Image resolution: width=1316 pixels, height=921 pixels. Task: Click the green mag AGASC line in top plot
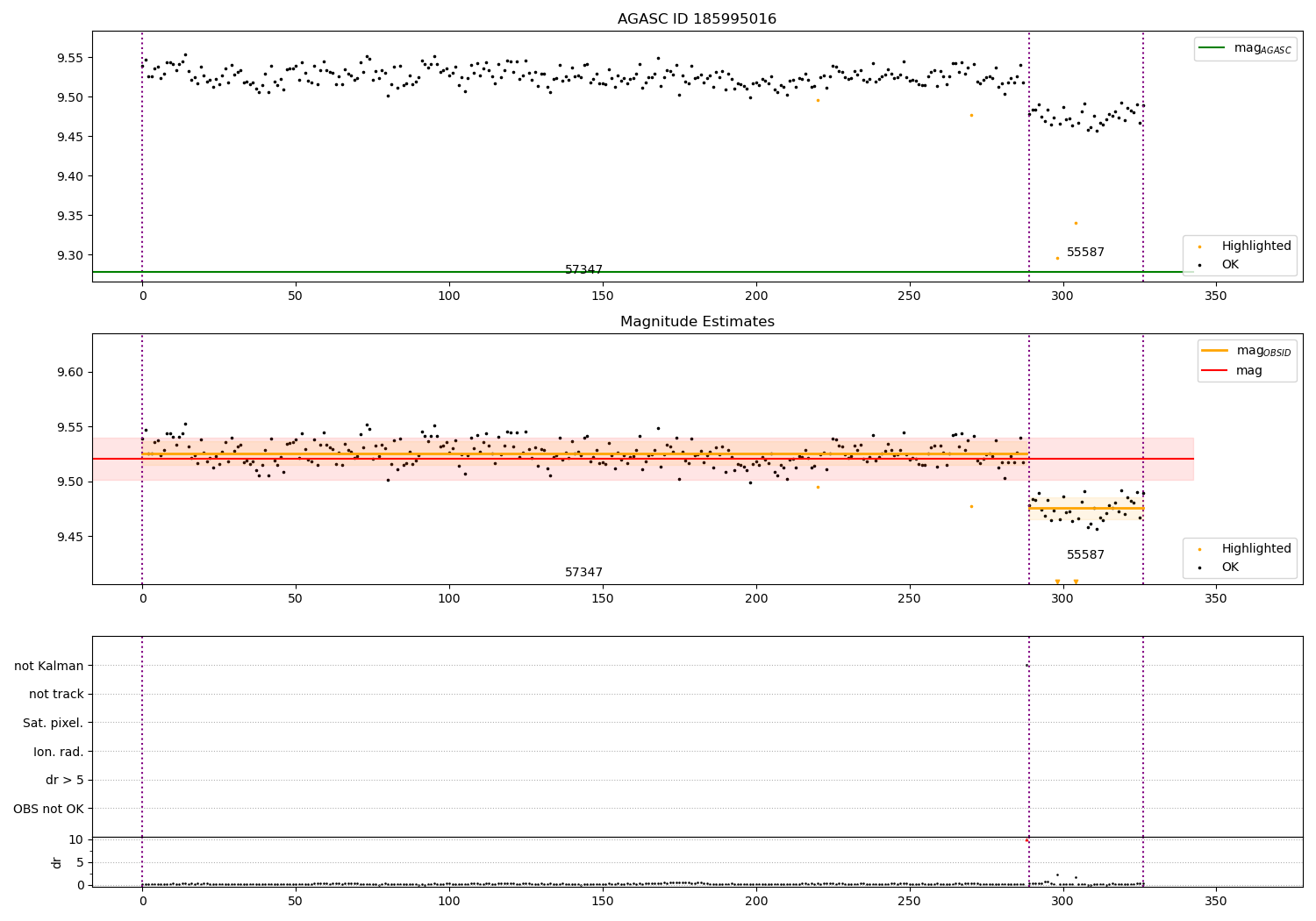(642, 272)
